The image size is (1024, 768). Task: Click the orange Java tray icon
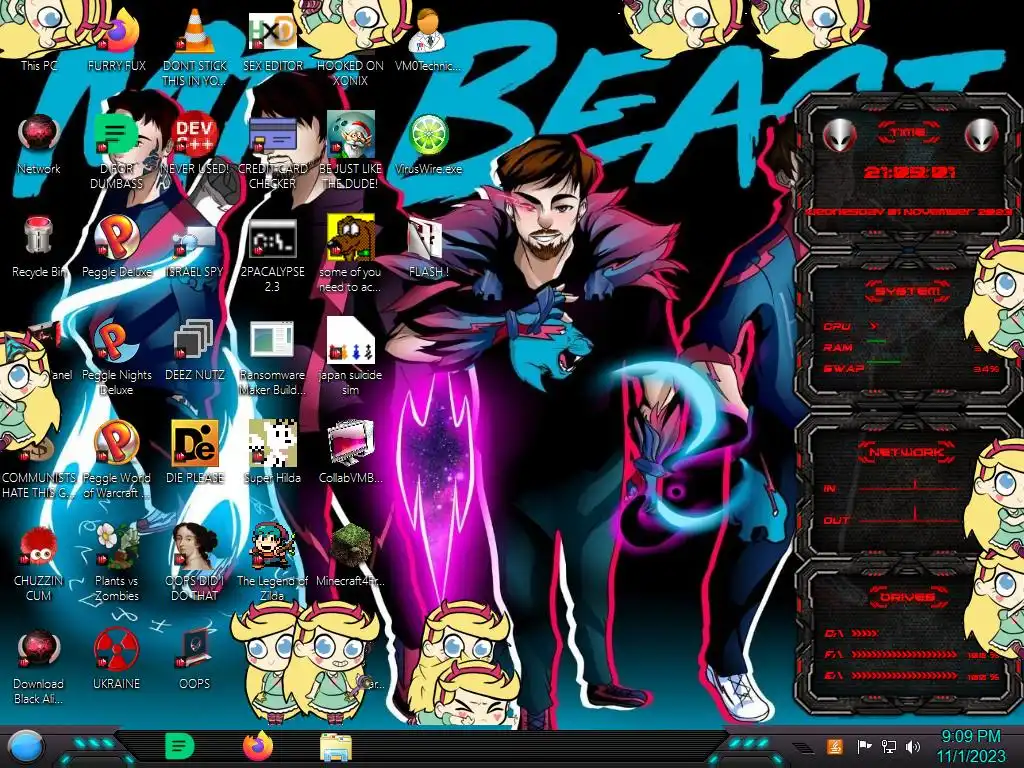point(834,746)
